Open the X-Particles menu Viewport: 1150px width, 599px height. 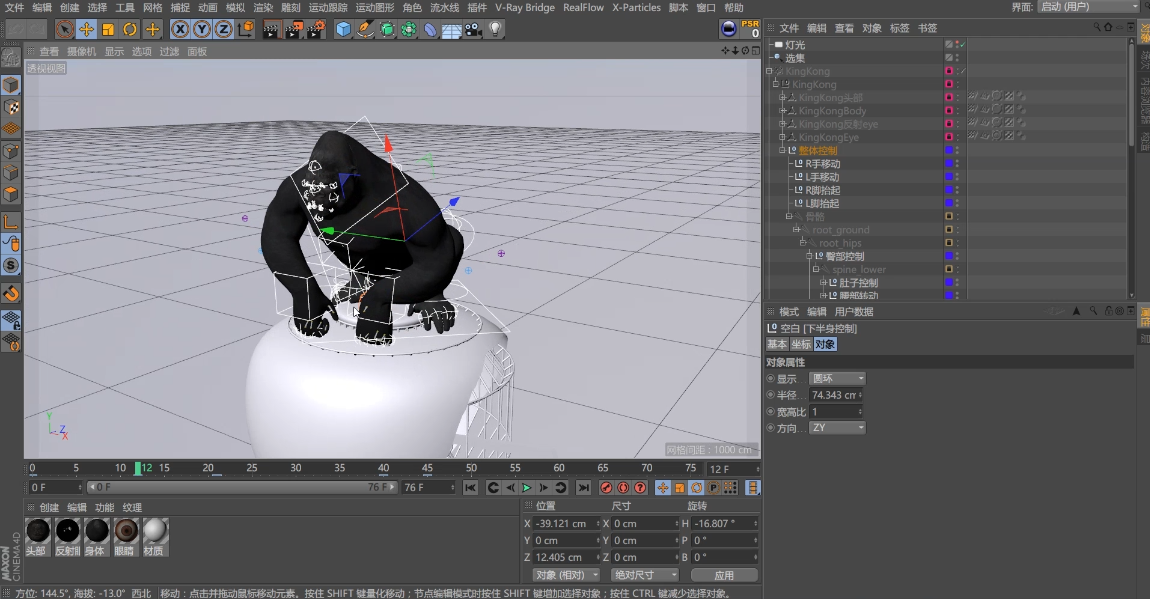coord(637,7)
